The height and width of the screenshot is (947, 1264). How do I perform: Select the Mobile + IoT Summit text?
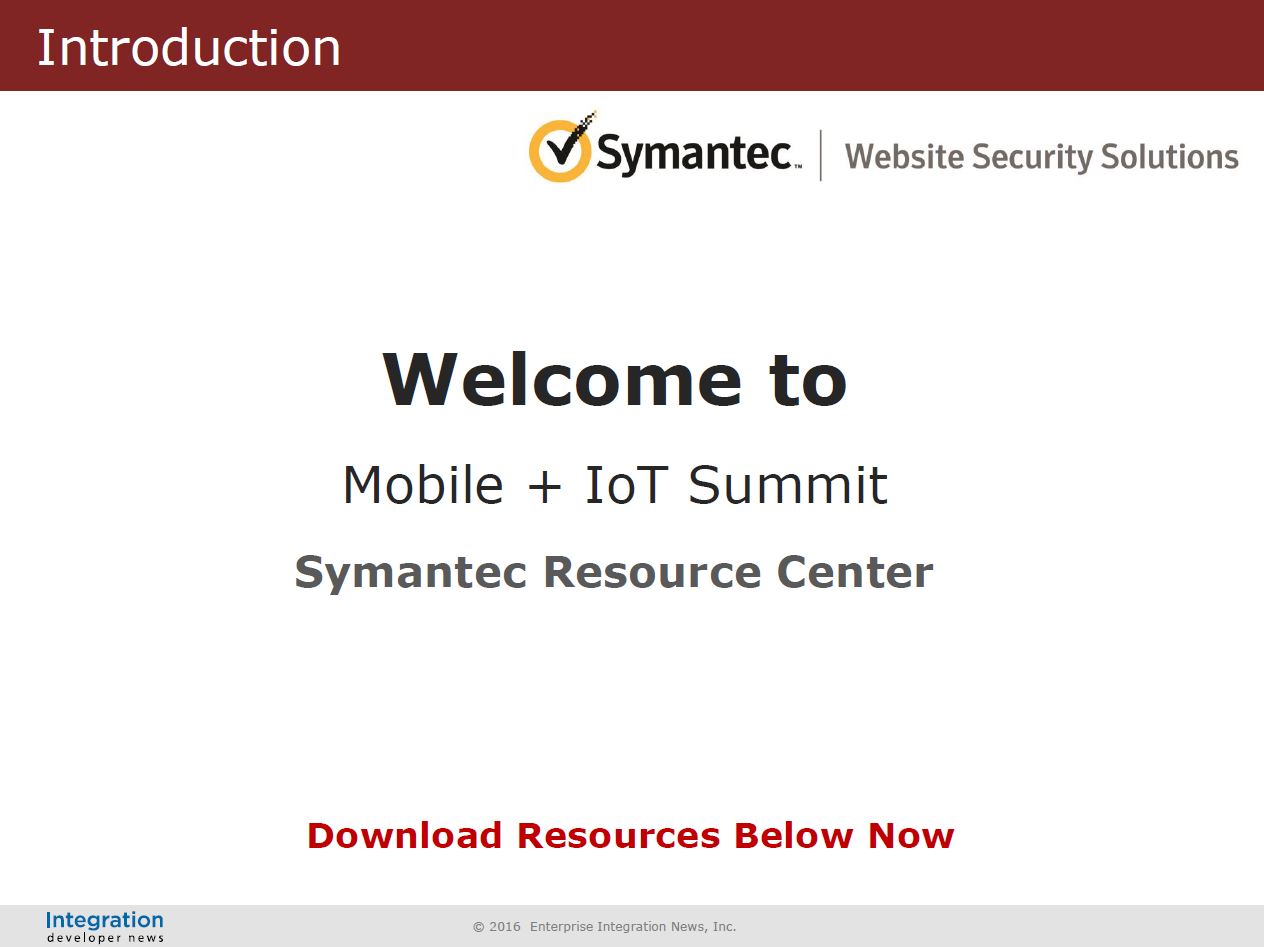[x=615, y=485]
